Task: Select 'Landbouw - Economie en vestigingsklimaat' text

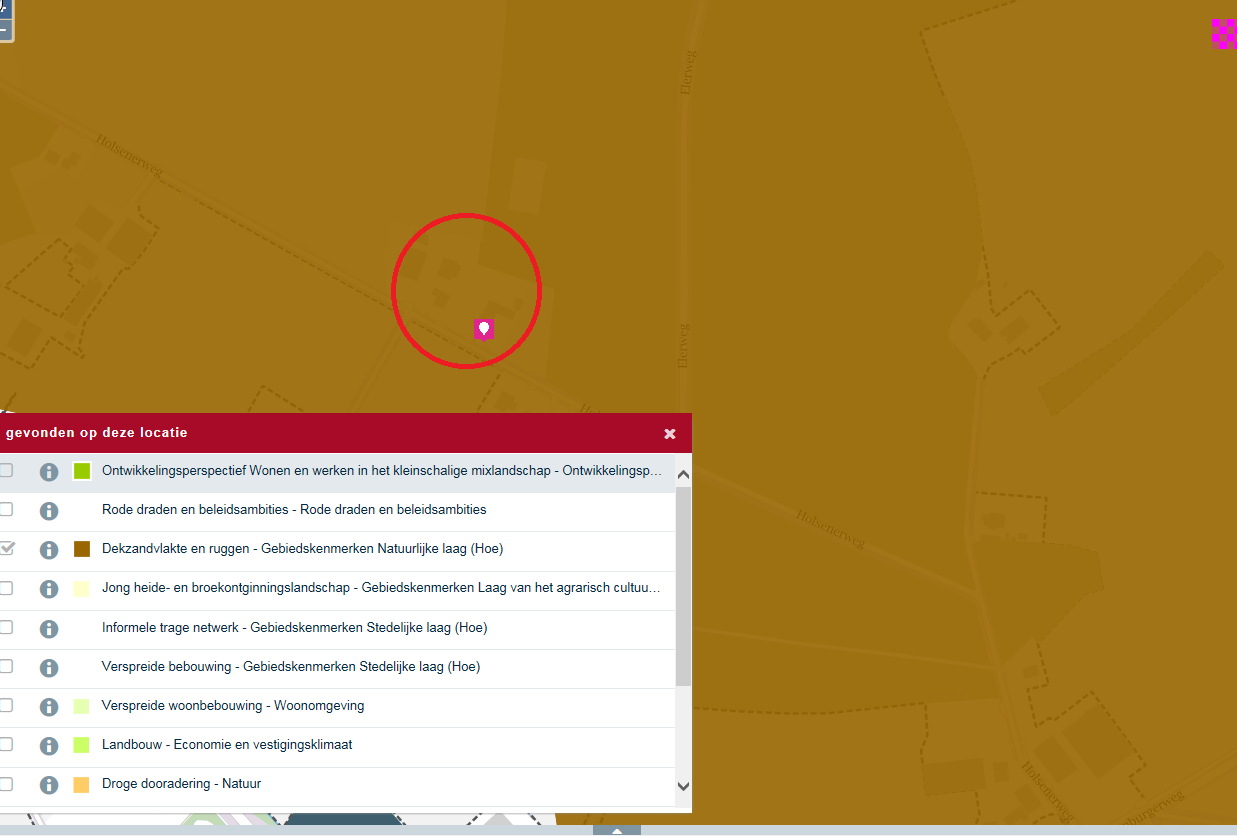Action: 227,744
